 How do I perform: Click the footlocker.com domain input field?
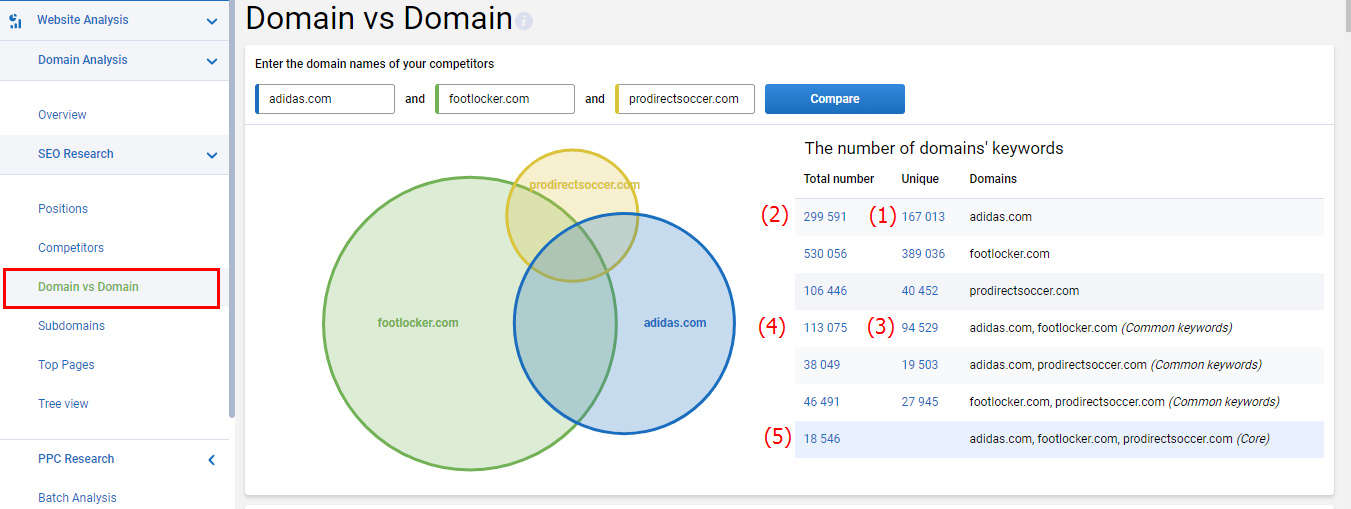click(505, 99)
